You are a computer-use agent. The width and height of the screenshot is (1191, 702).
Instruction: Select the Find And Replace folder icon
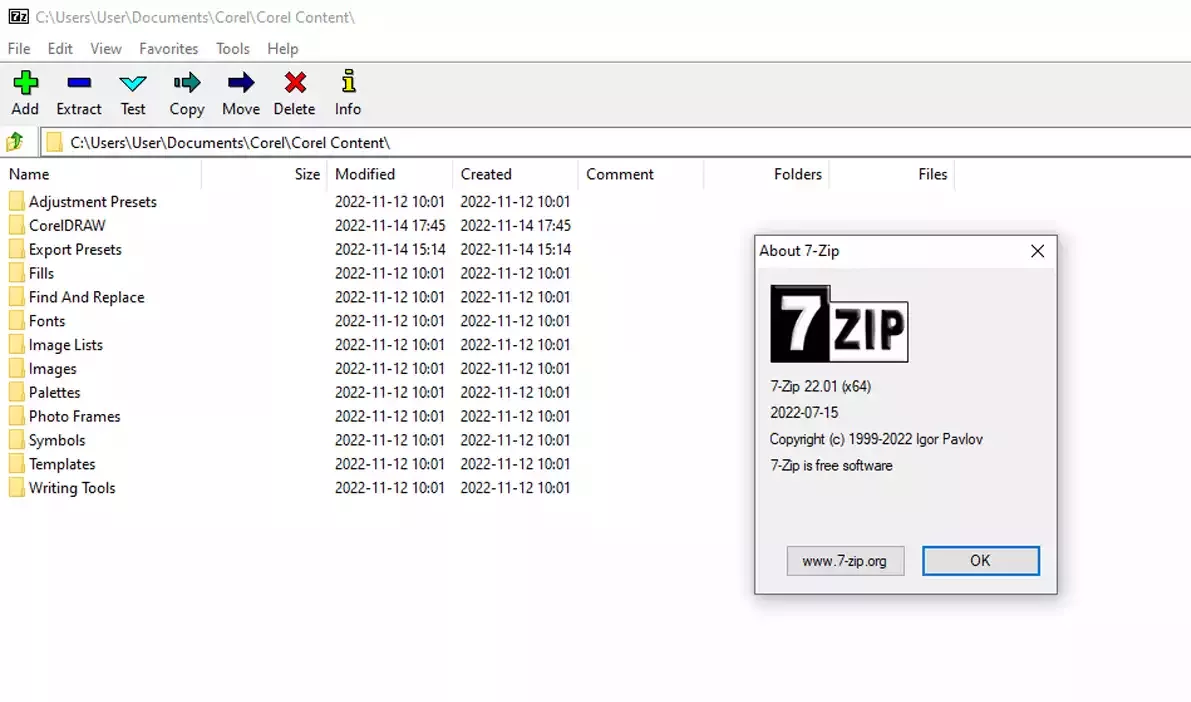[17, 296]
